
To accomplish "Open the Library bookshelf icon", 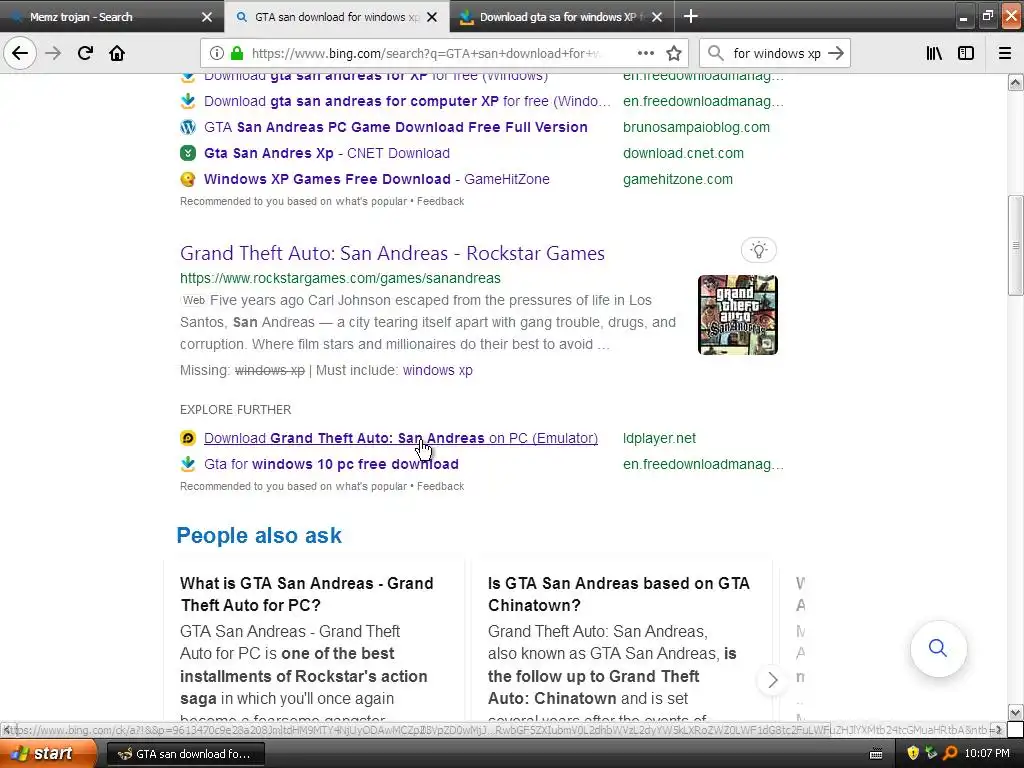I will pyautogui.click(x=934, y=53).
